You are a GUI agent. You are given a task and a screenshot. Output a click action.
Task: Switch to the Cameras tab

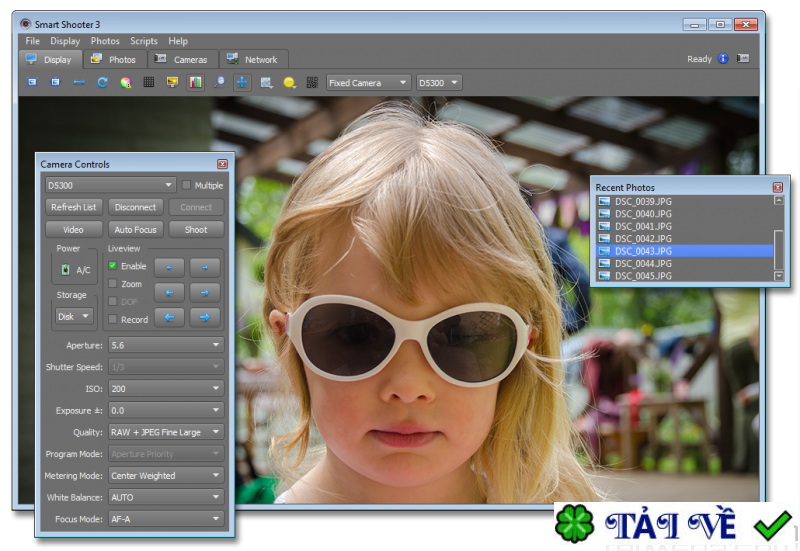tap(182, 59)
